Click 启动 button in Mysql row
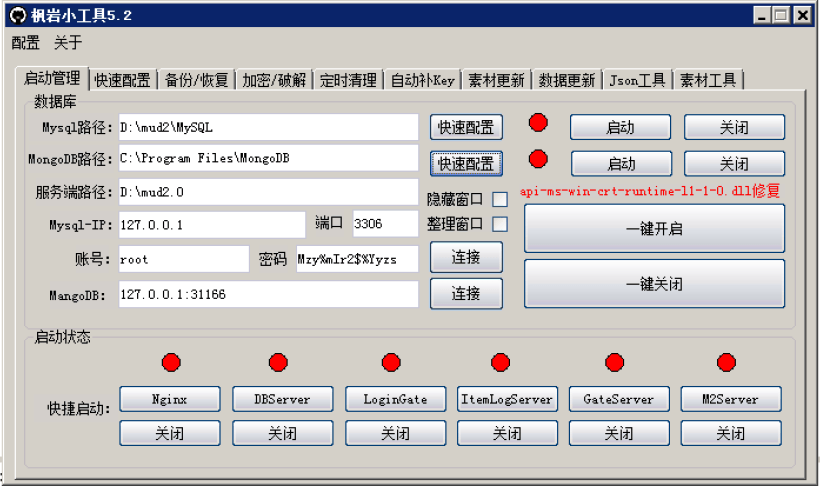This screenshot has height=486, width=820. [x=620, y=127]
